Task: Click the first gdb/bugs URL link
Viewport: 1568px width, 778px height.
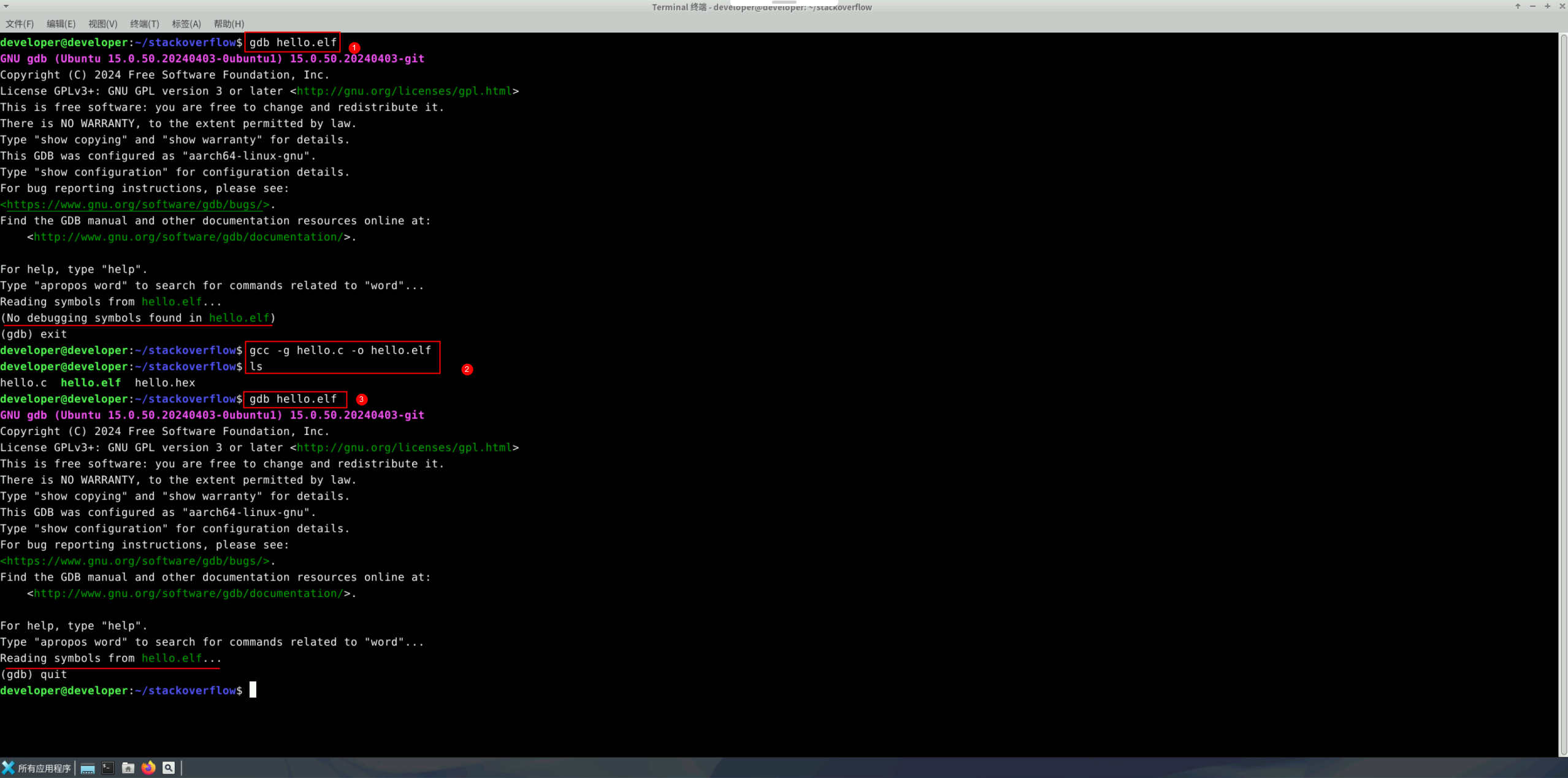Action: [137, 204]
